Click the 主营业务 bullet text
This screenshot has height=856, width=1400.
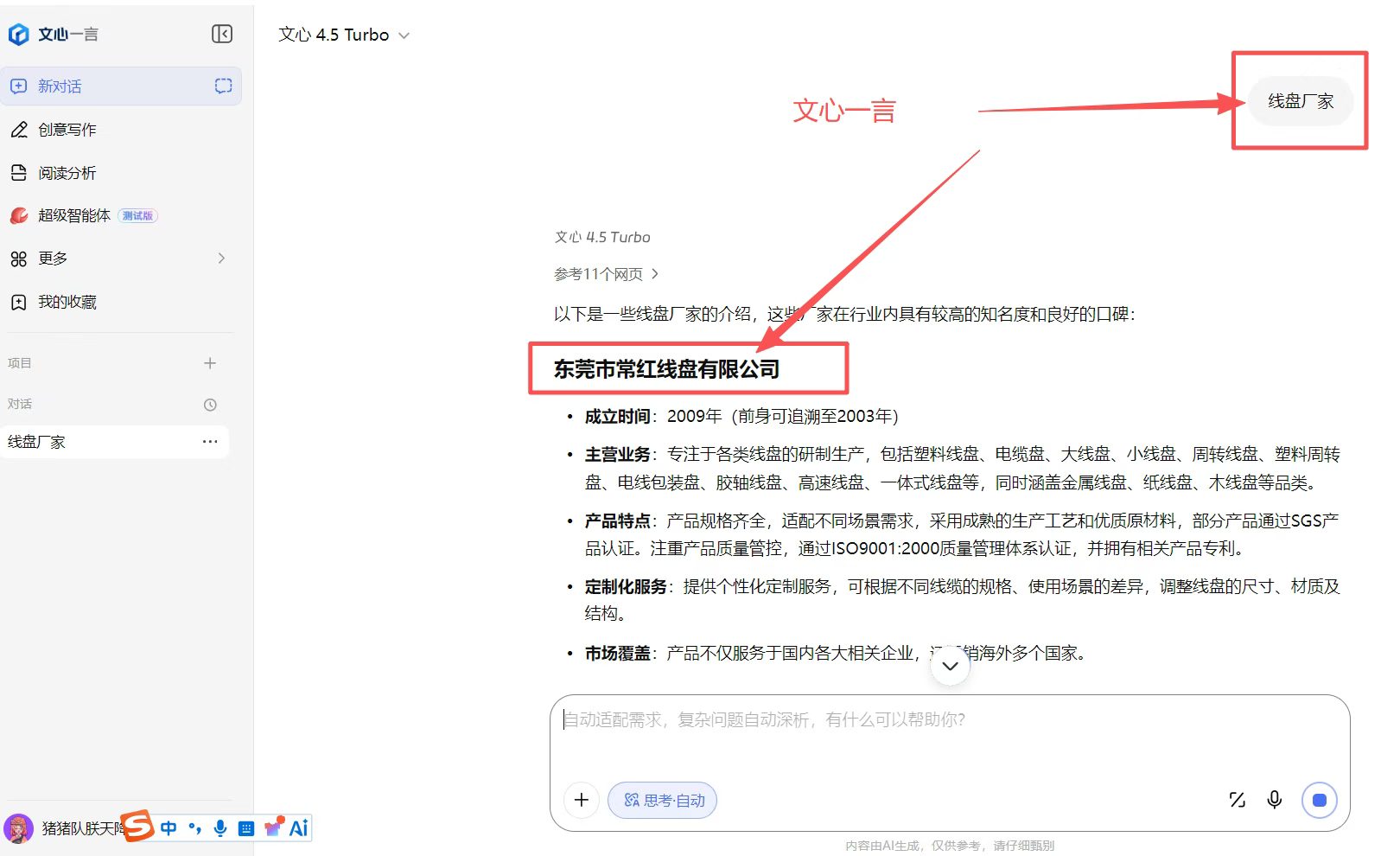(x=962, y=469)
